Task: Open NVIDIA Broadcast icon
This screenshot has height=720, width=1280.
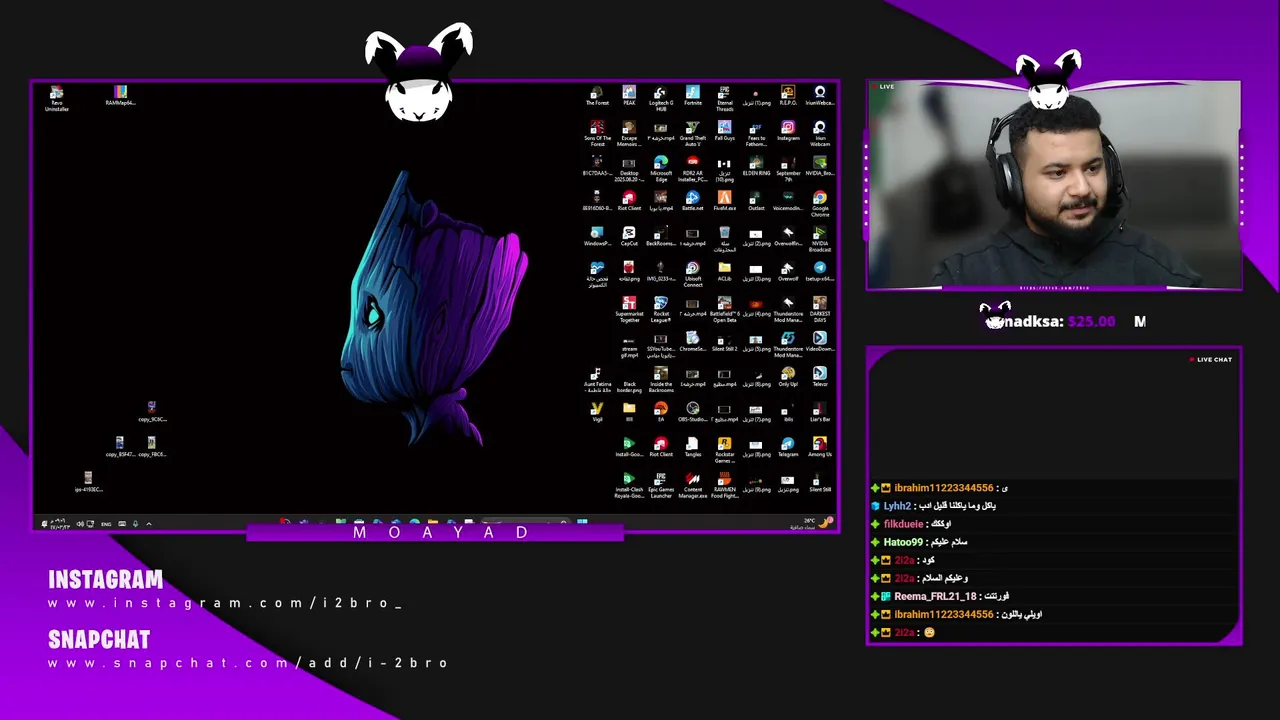Action: (x=820, y=239)
